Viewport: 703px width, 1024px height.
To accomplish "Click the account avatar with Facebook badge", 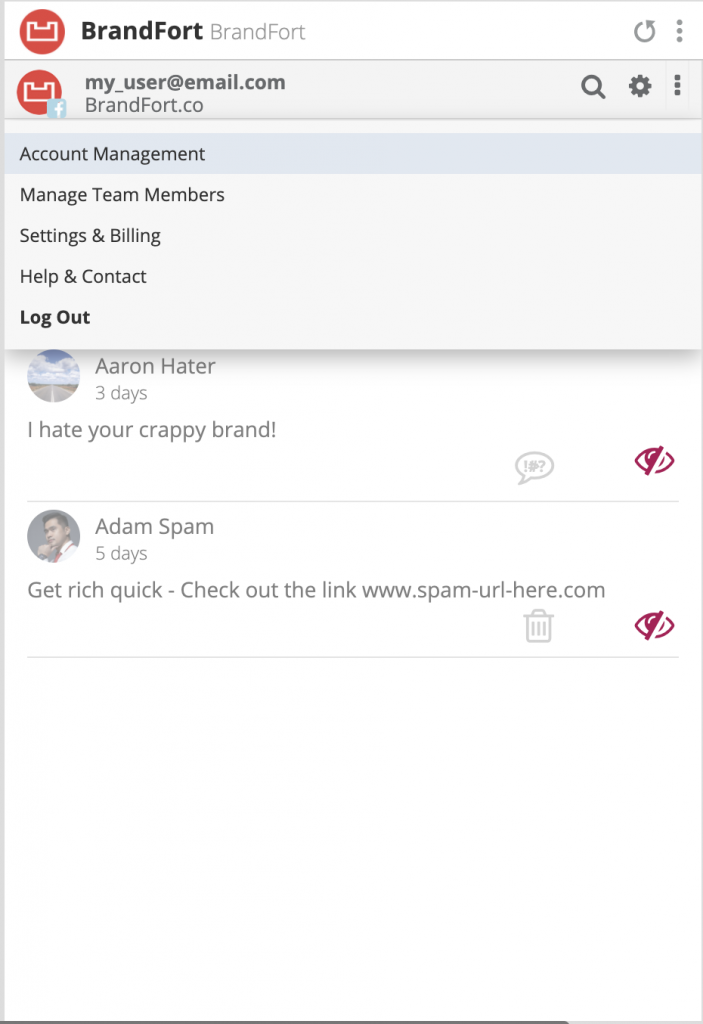I will coord(41,93).
